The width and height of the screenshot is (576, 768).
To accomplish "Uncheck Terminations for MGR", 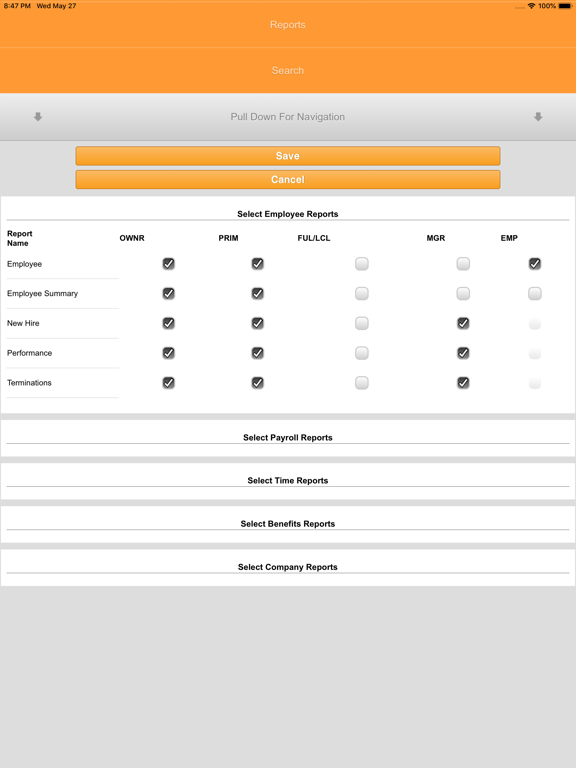I will 463,383.
